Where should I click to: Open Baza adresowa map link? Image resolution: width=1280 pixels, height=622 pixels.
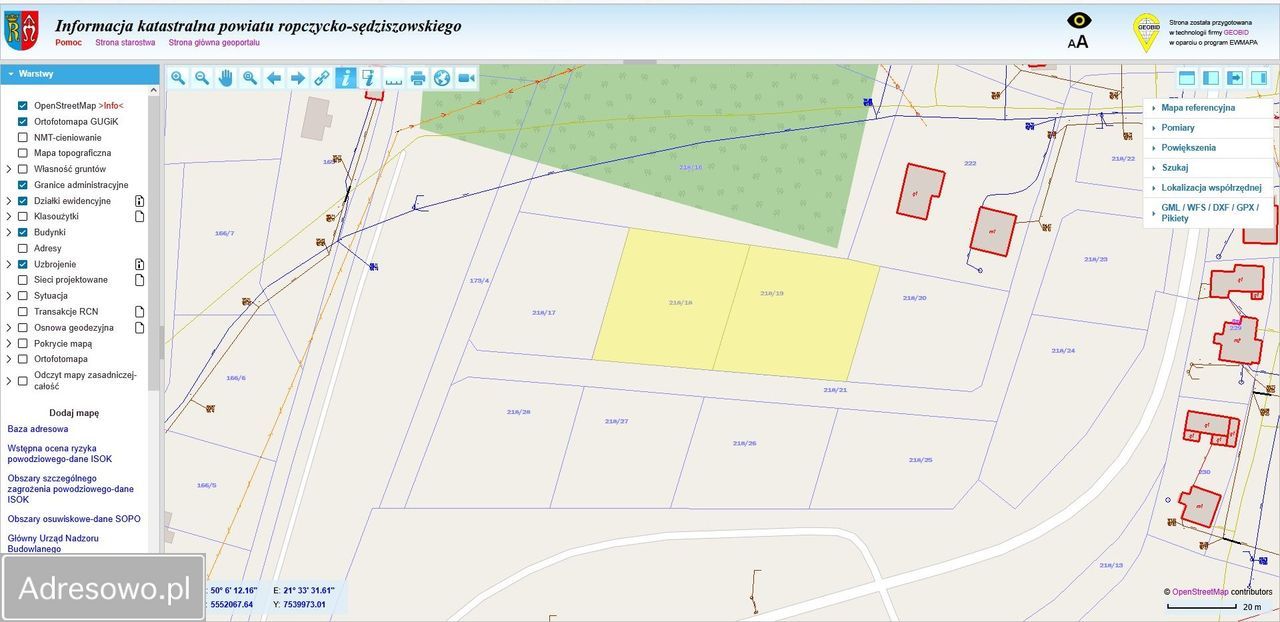[x=38, y=429]
